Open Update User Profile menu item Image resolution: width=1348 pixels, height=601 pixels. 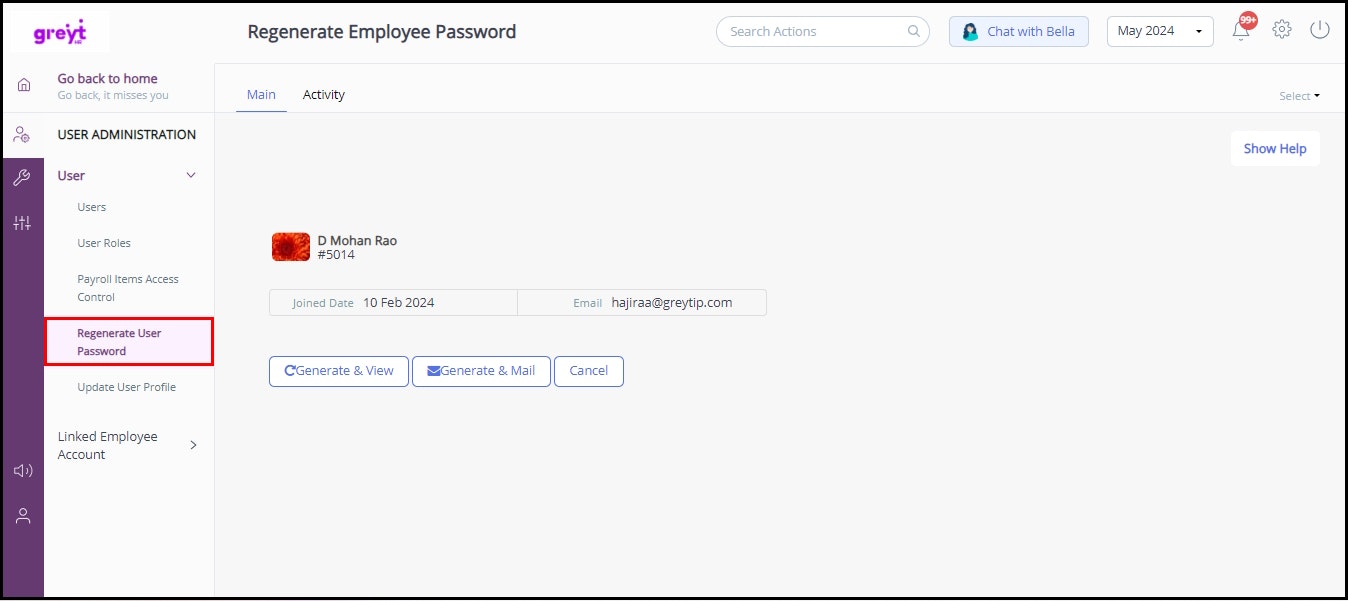(127, 387)
